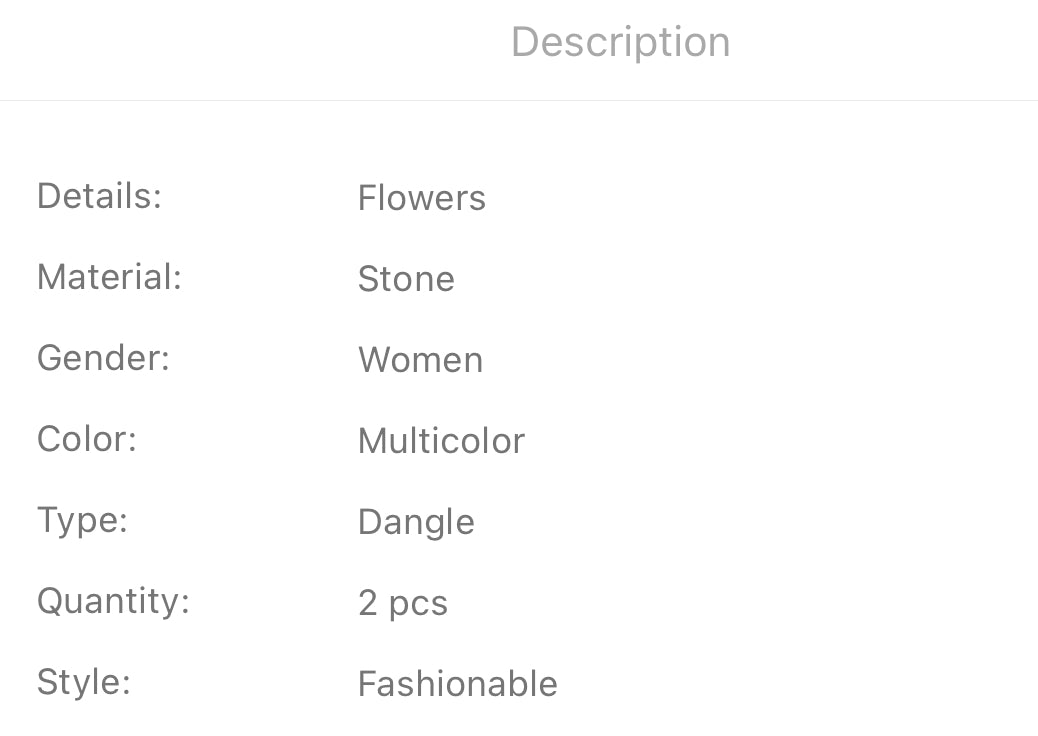This screenshot has width=1038, height=736.
Task: Select the Women gender value
Action: pyautogui.click(x=420, y=360)
